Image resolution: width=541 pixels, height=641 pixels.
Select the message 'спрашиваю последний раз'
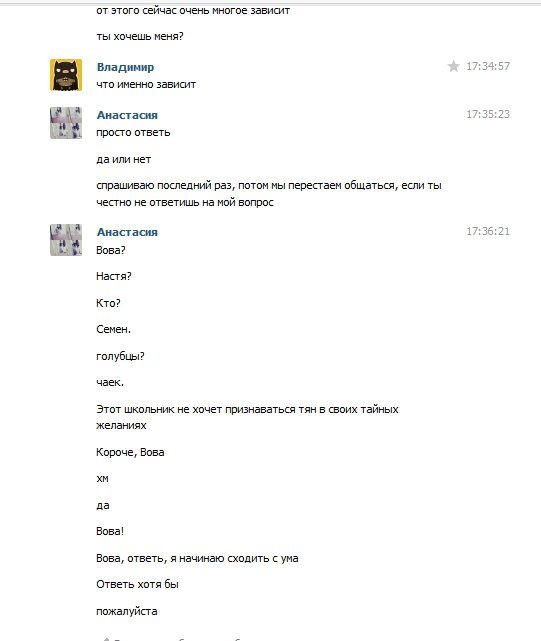269,194
